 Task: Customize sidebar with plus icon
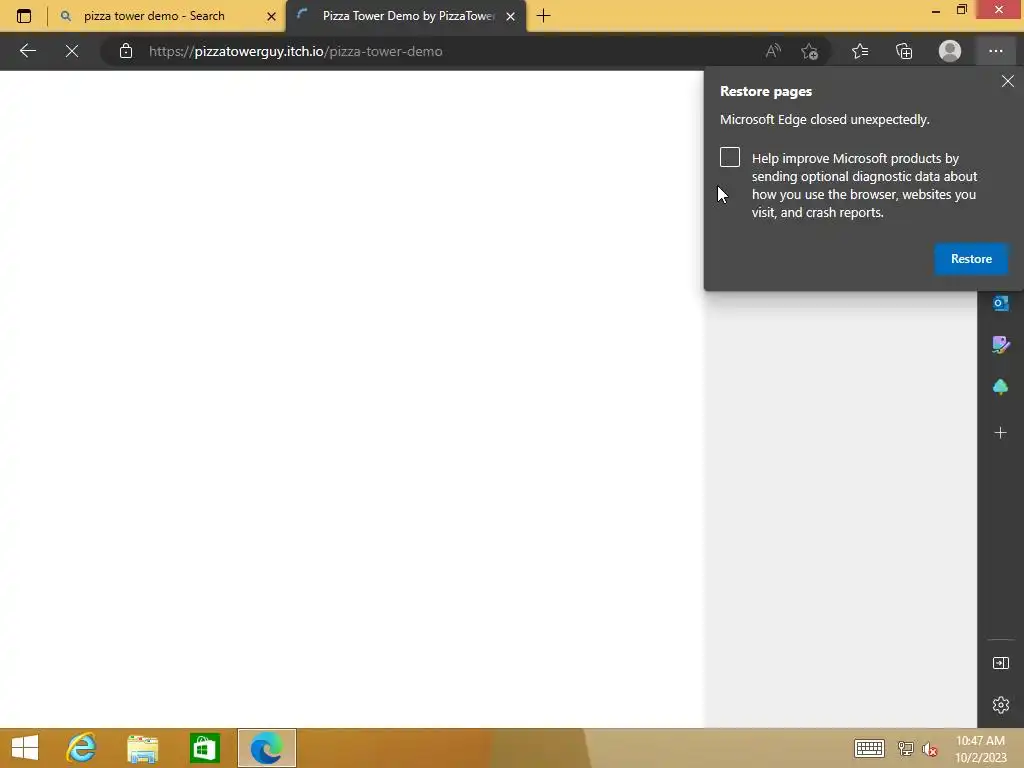pos(1000,432)
